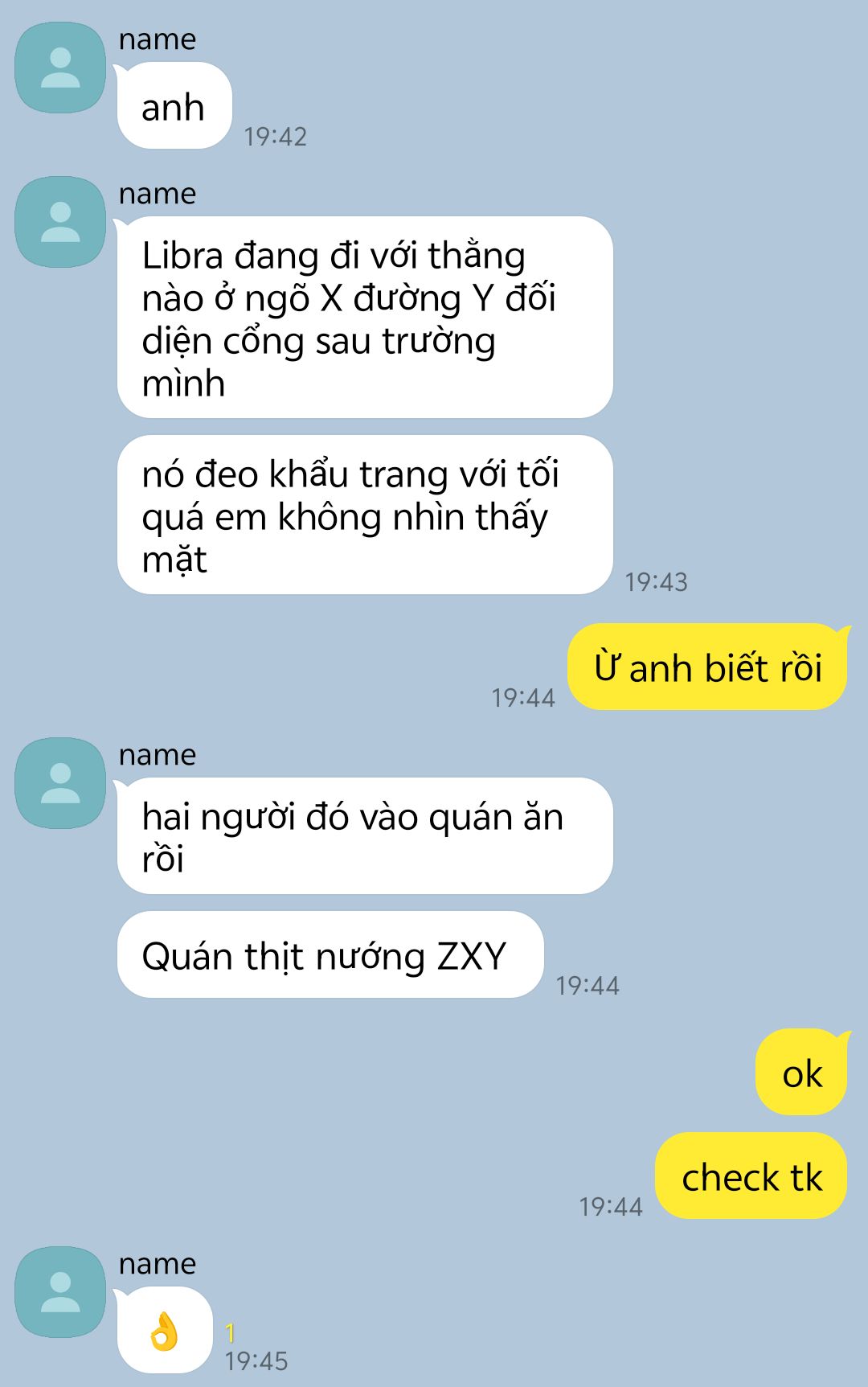Tap the OK-hand emoji message
The width and height of the screenshot is (868, 1387).
coord(165,1330)
